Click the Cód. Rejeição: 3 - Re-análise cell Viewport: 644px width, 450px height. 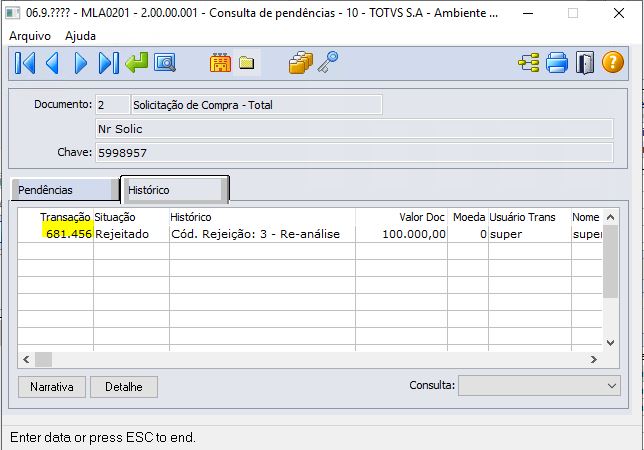[262, 234]
